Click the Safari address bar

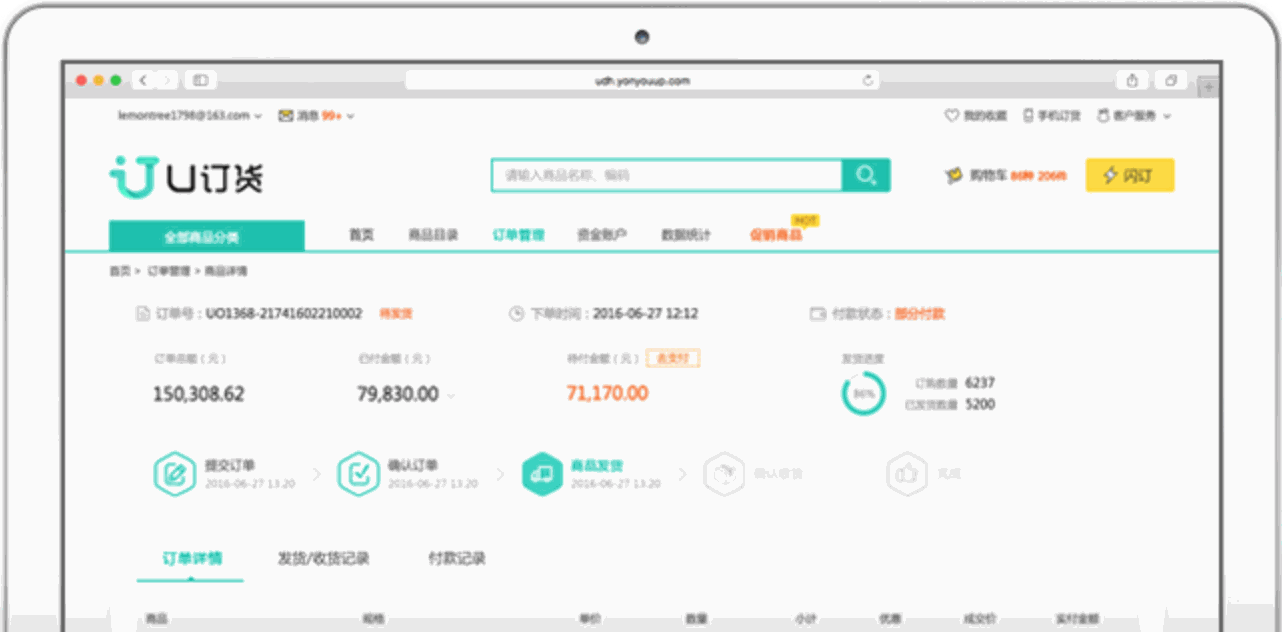[642, 81]
